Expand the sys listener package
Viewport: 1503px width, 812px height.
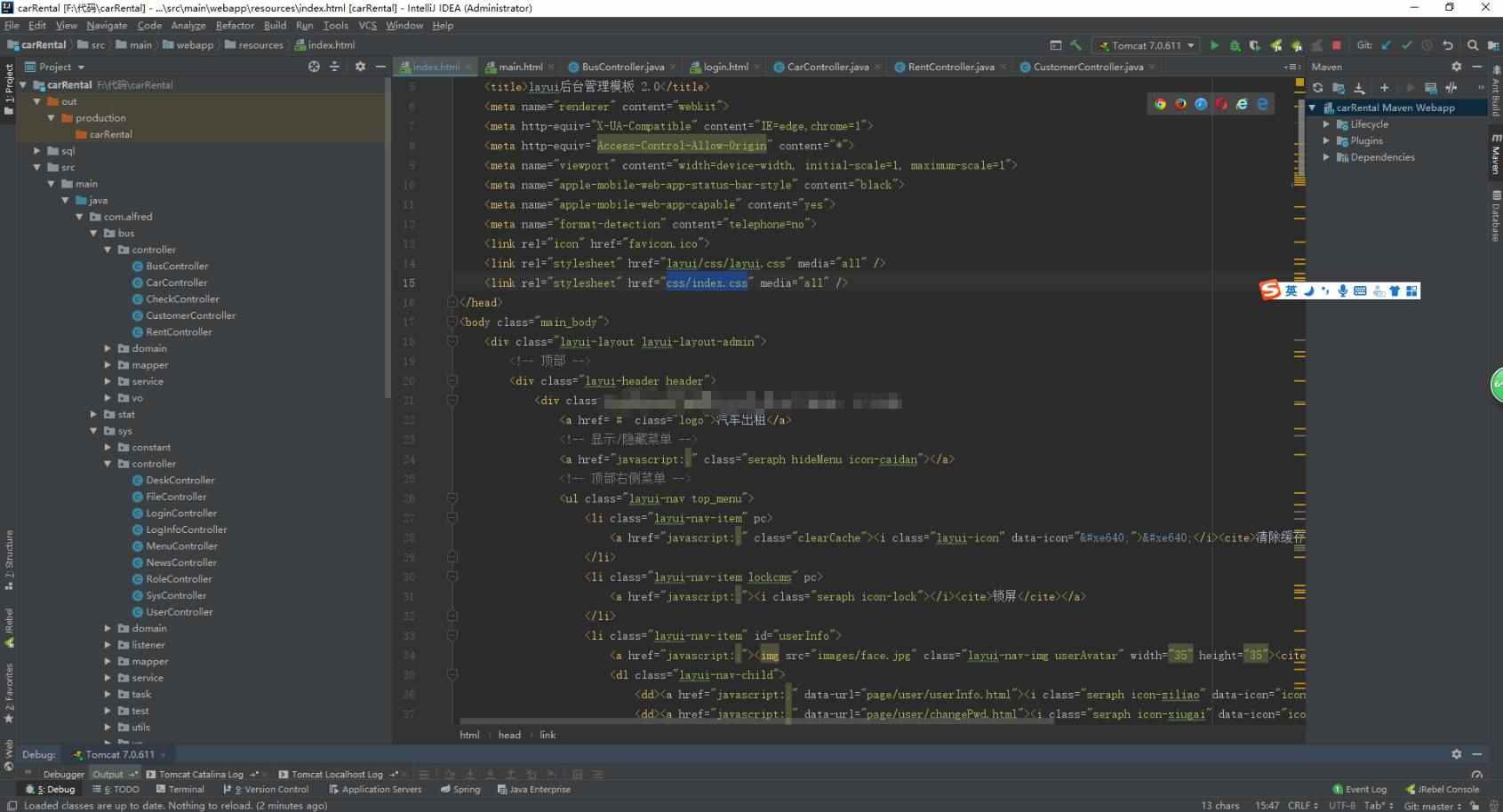108,645
